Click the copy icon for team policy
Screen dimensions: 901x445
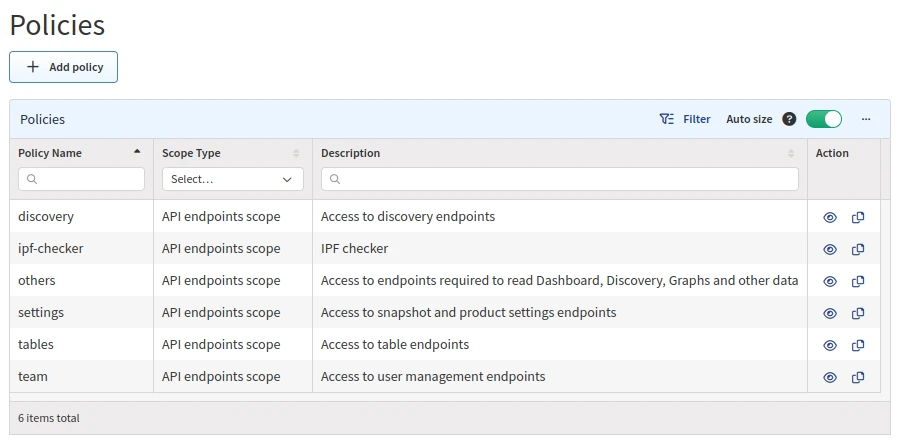point(858,377)
